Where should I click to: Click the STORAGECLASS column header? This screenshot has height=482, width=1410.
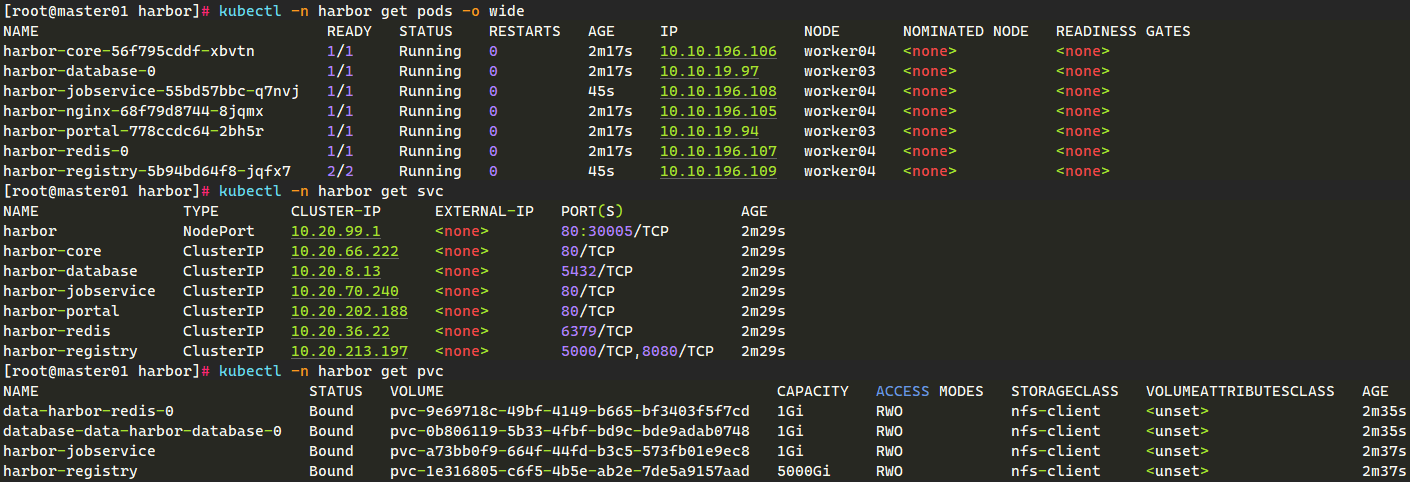click(x=1064, y=391)
